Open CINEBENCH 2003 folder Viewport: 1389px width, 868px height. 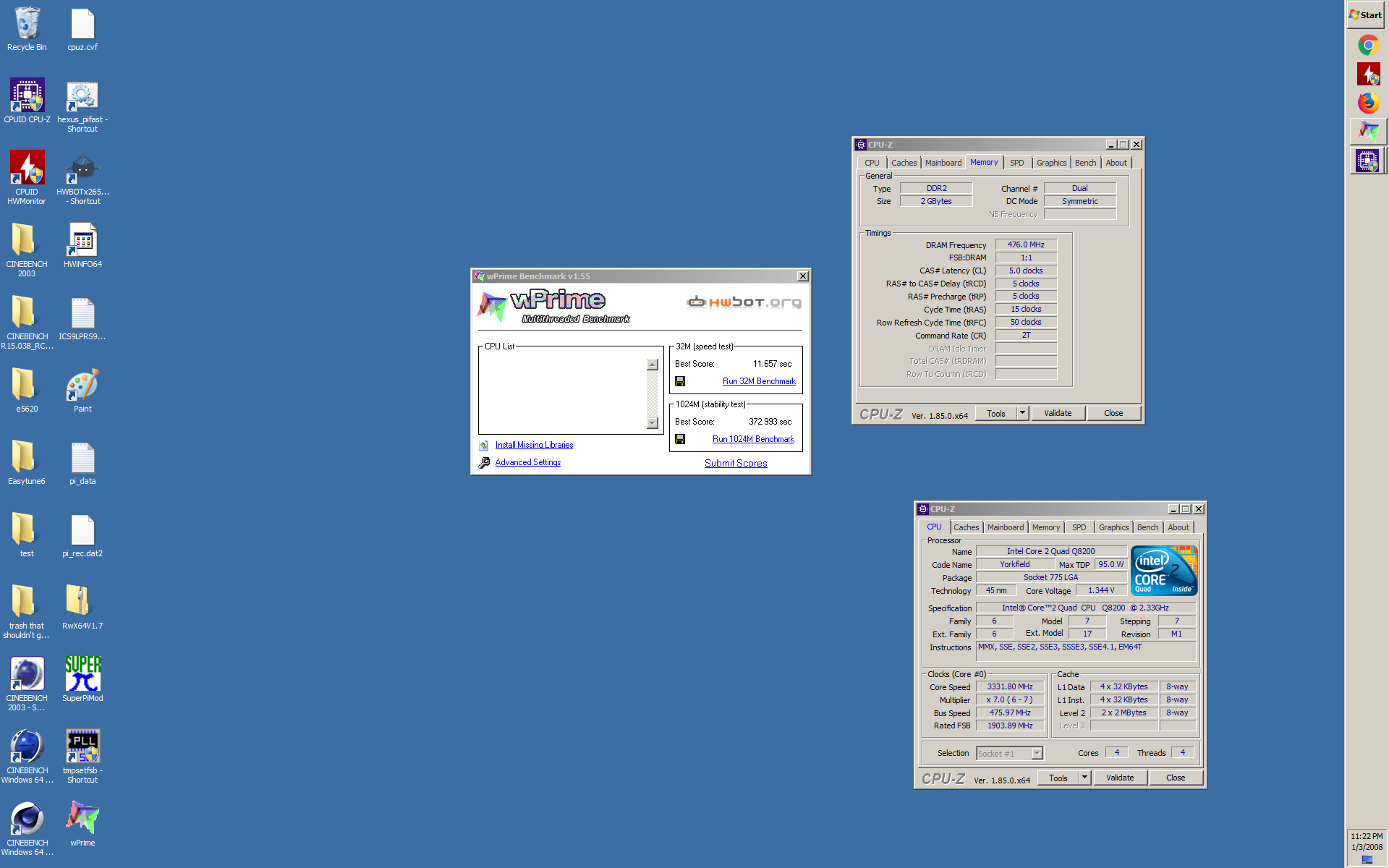click(x=27, y=250)
